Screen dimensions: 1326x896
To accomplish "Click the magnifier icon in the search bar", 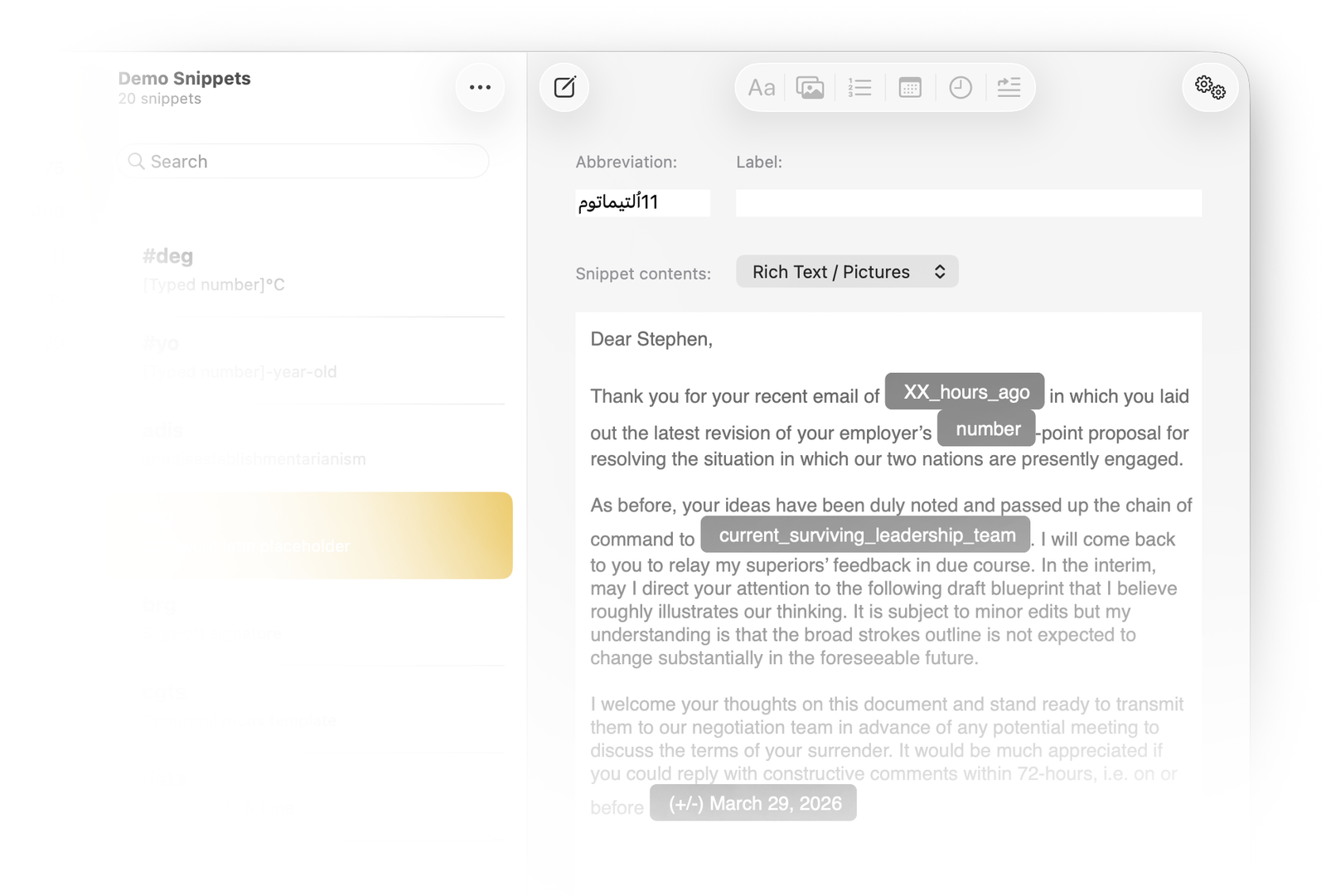I will pos(137,161).
